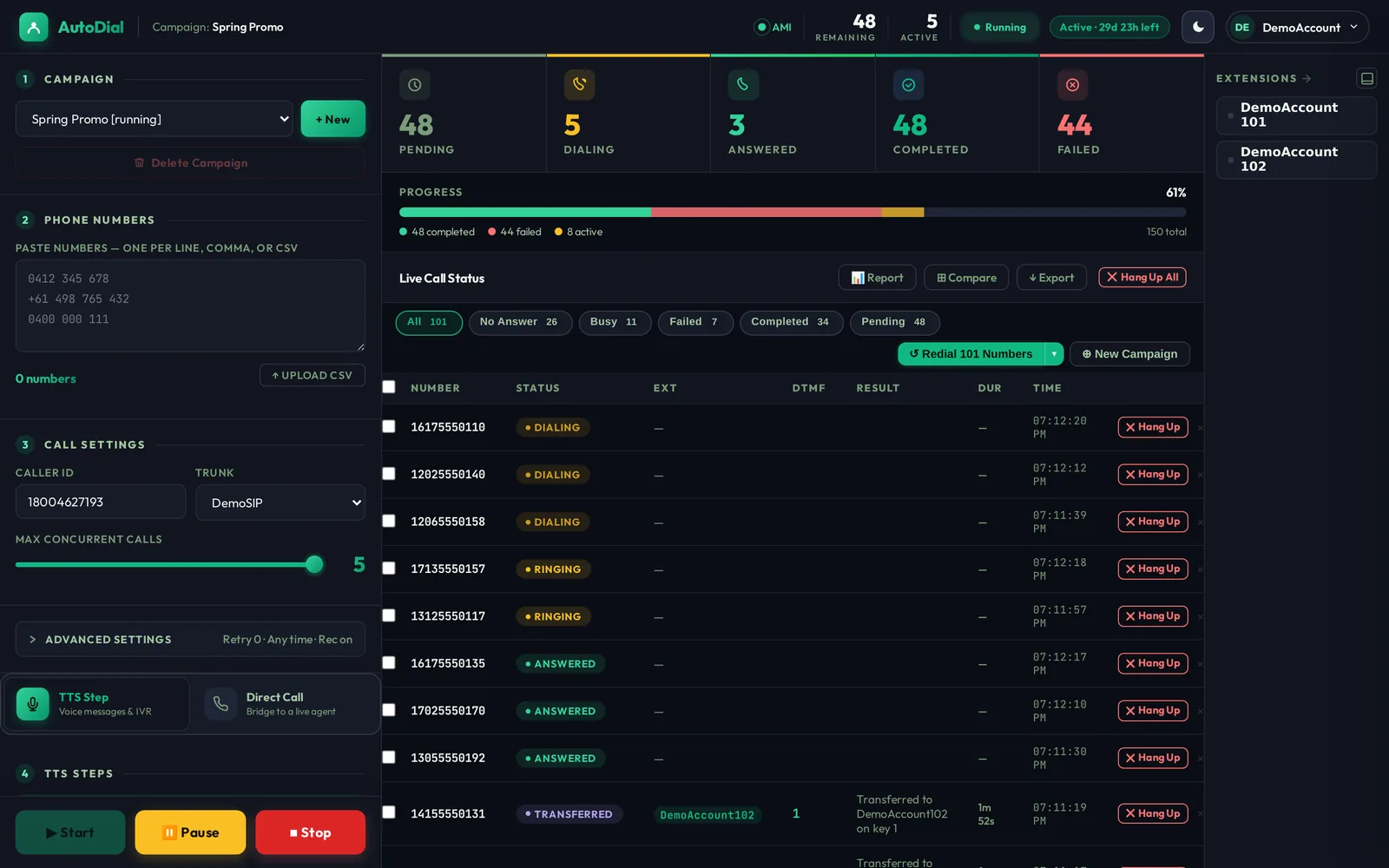This screenshot has height=868, width=1389.
Task: Click the Pending clock icon card
Action: pos(415,85)
